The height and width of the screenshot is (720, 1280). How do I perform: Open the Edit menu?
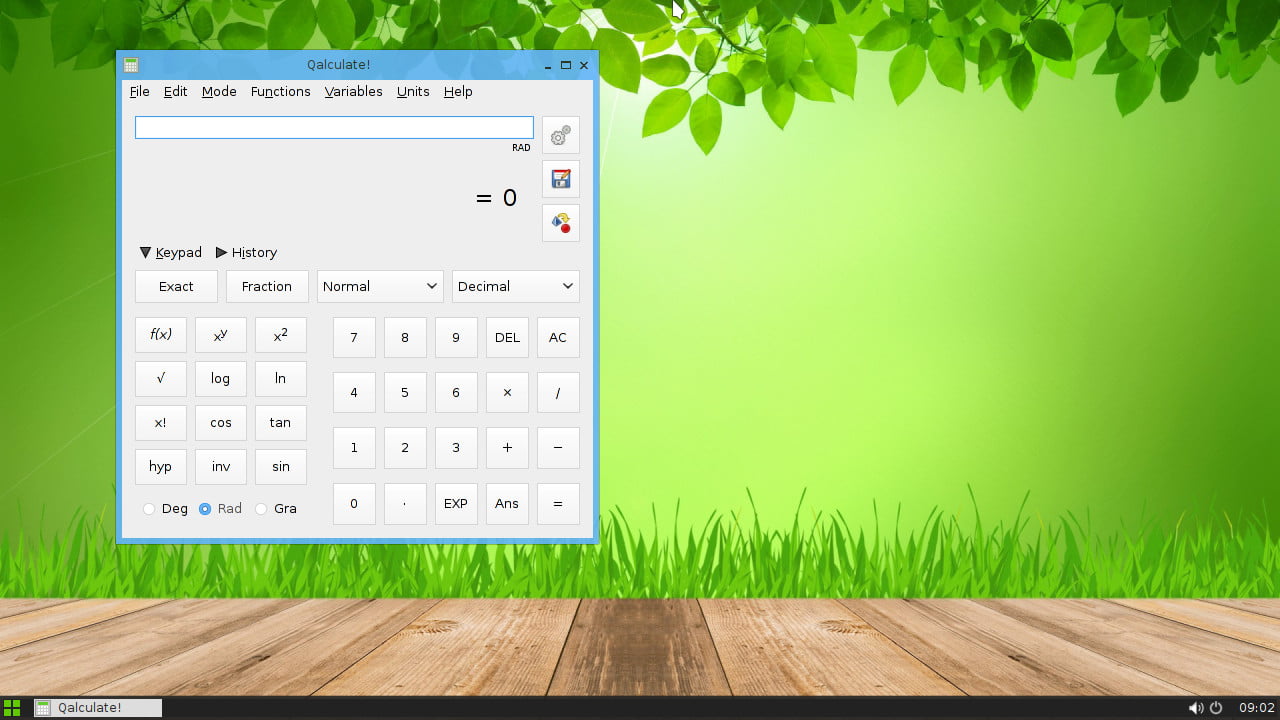[176, 91]
